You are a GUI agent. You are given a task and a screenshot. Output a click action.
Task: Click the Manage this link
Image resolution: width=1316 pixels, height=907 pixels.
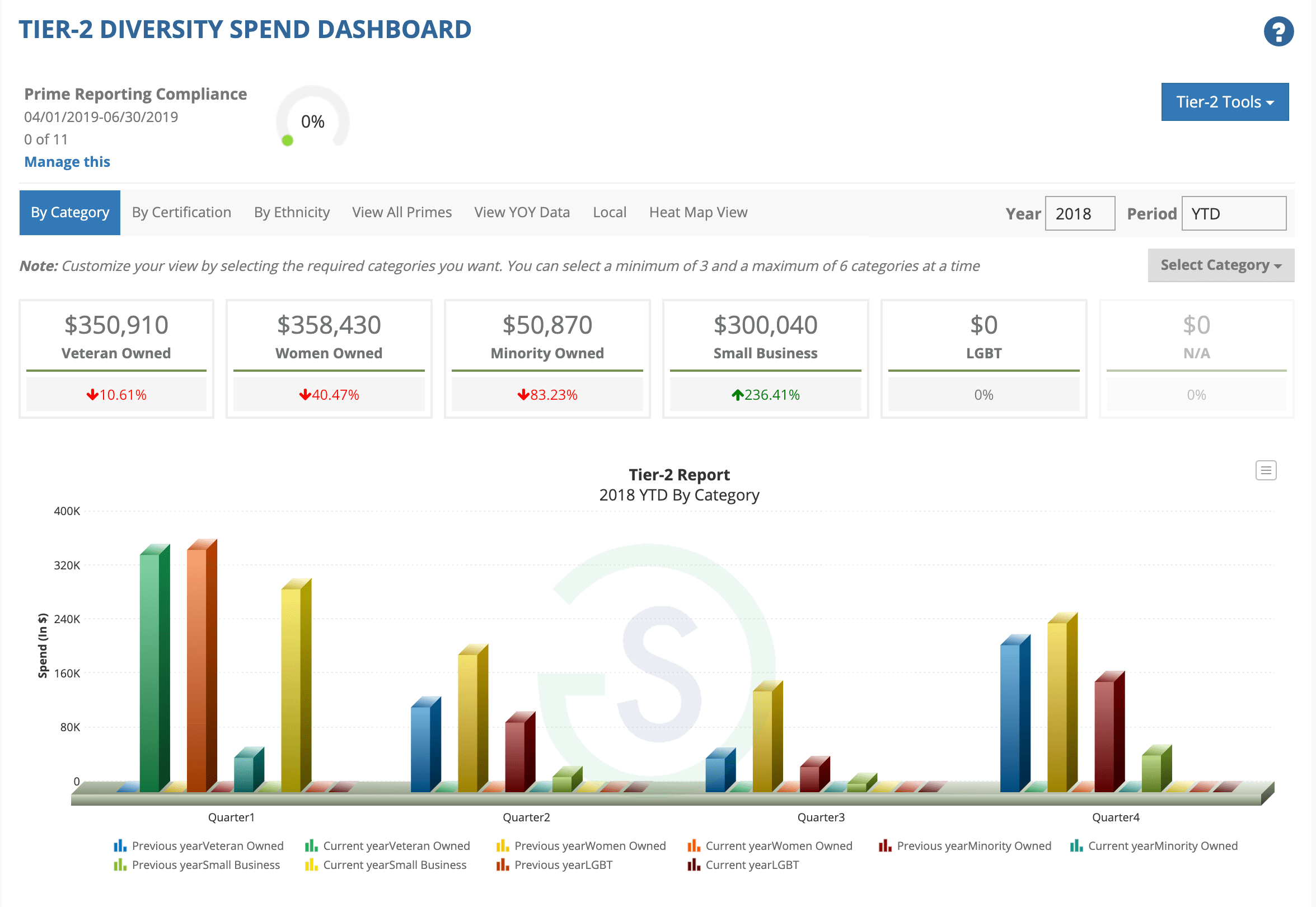67,161
